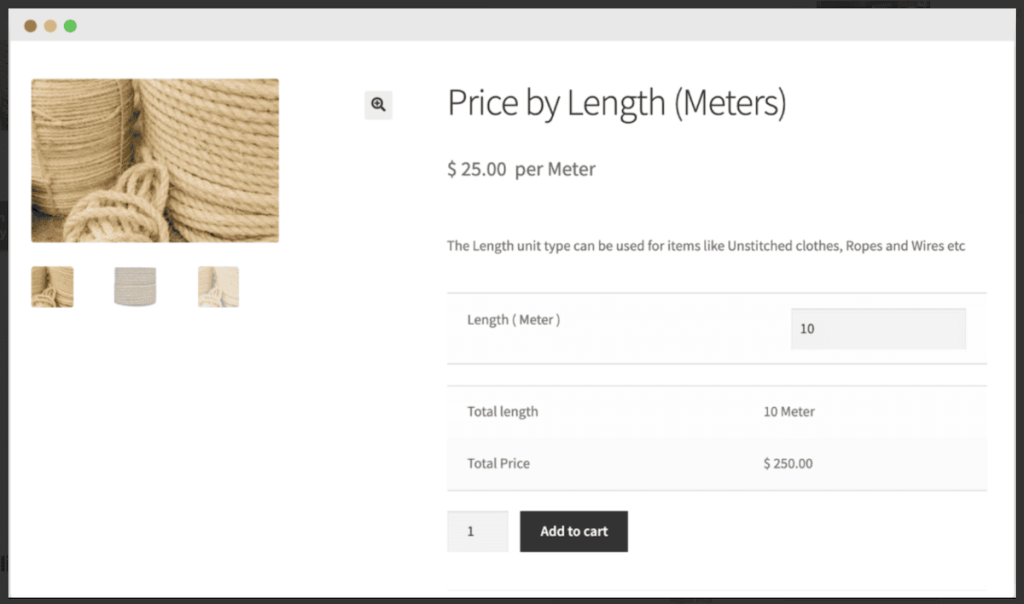Click the middle beige window dot
1024x604 pixels.
pos(50,25)
